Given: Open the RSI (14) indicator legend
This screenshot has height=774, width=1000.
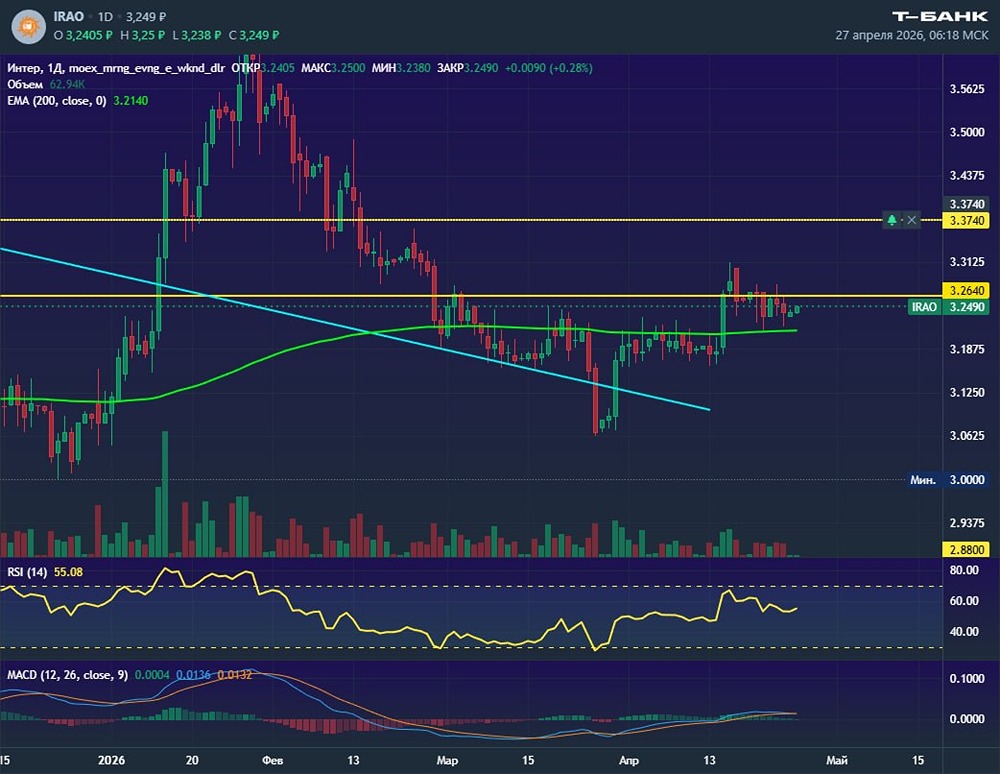Looking at the screenshot, I should tap(27, 572).
